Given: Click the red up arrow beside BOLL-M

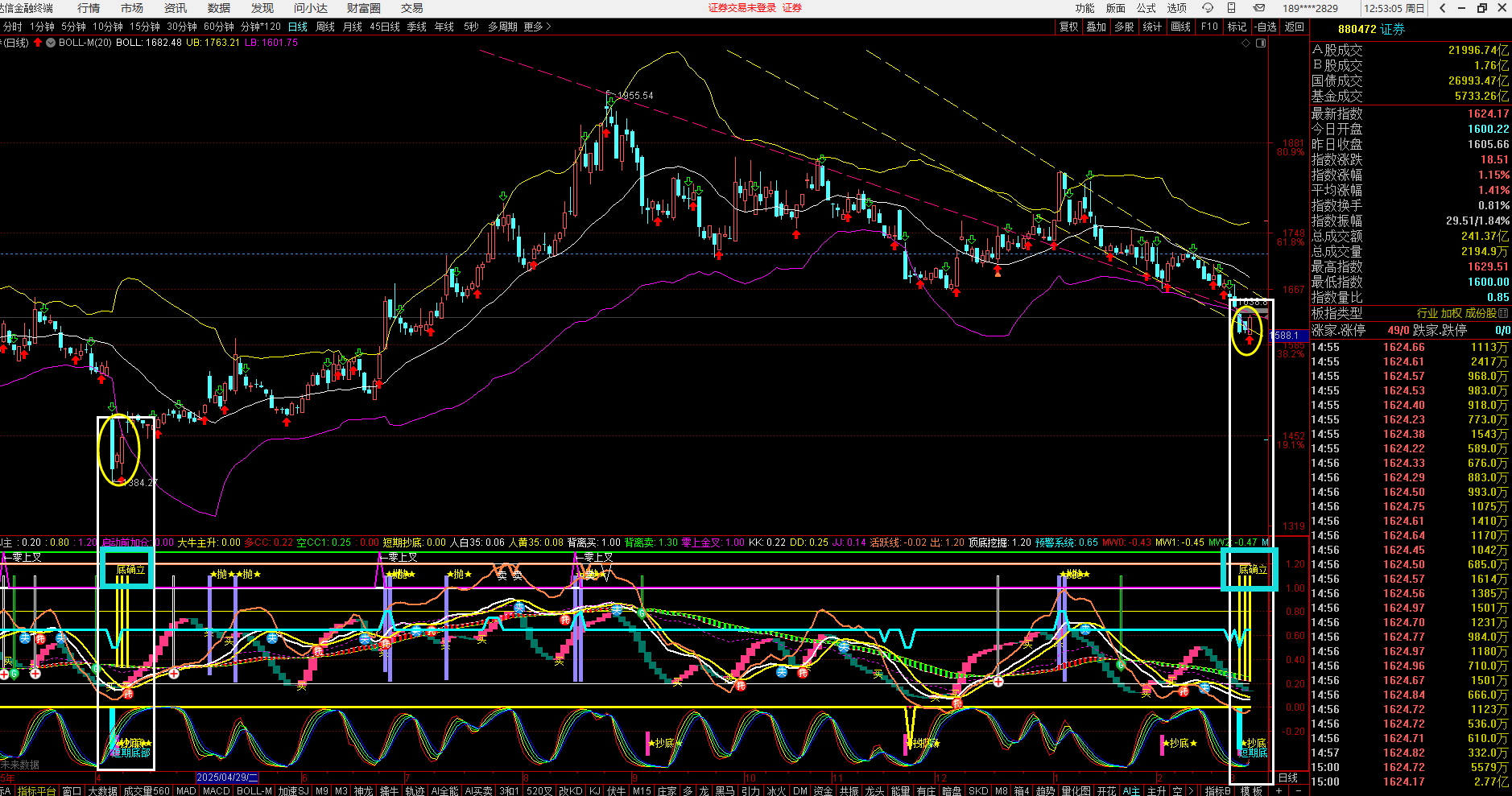Looking at the screenshot, I should pyautogui.click(x=38, y=43).
